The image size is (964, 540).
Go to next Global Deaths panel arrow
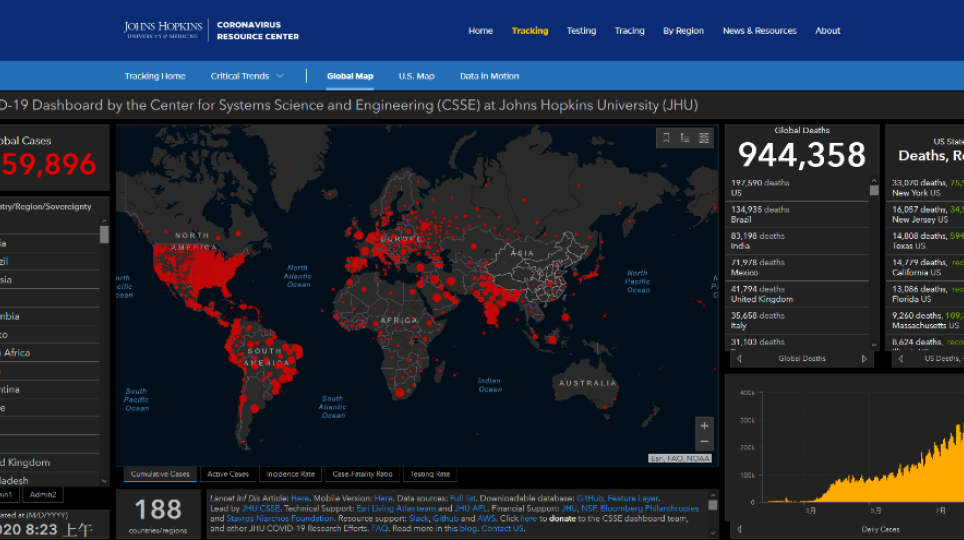point(864,358)
